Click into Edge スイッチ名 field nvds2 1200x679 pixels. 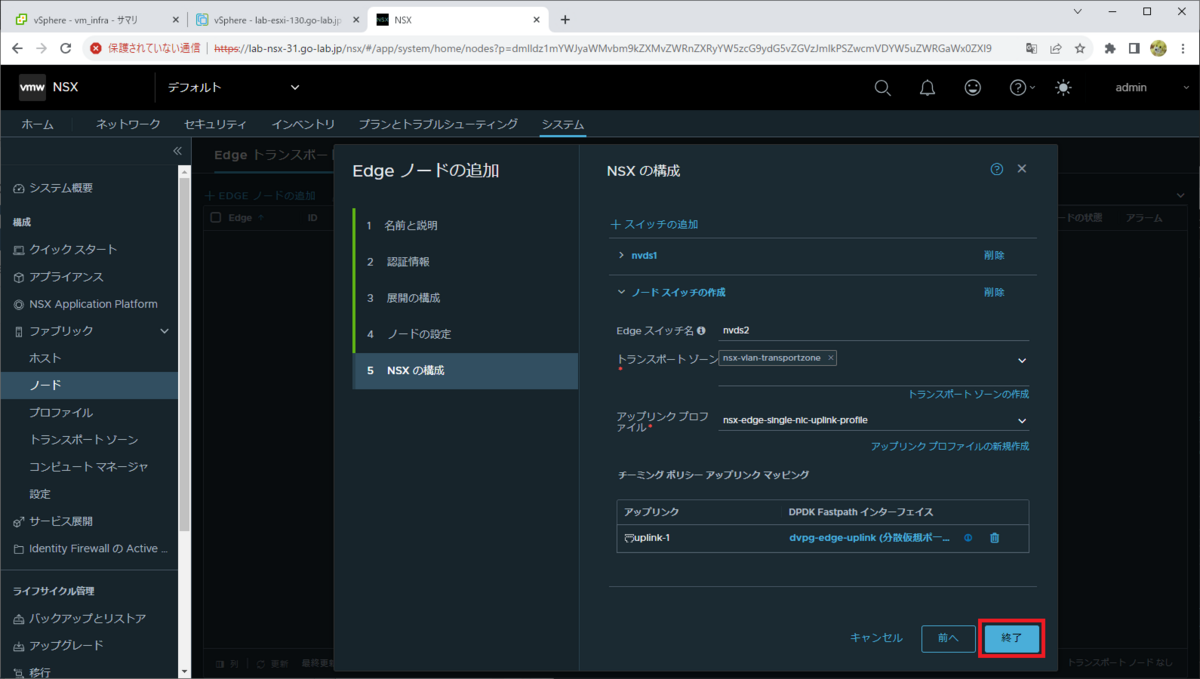pos(874,330)
